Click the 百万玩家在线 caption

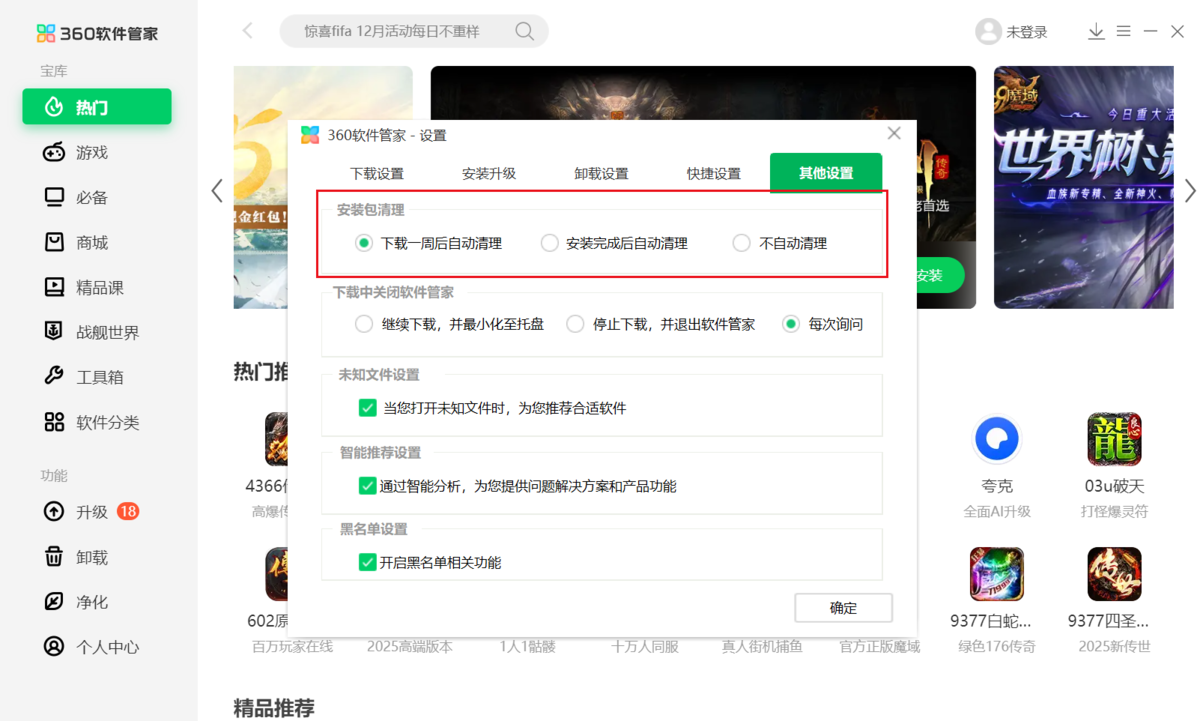(x=292, y=646)
